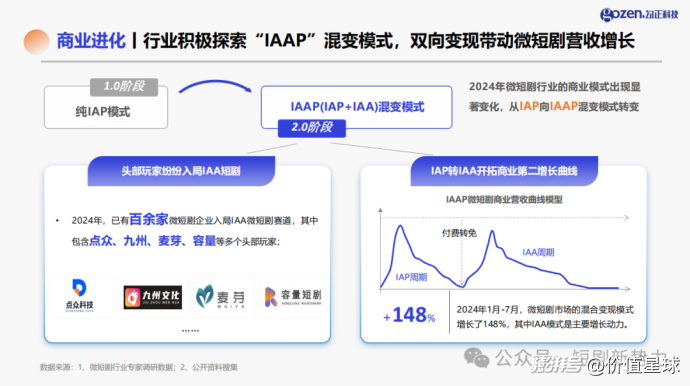Click the +148% growth figure
This screenshot has height=386, width=690.
pyautogui.click(x=409, y=315)
